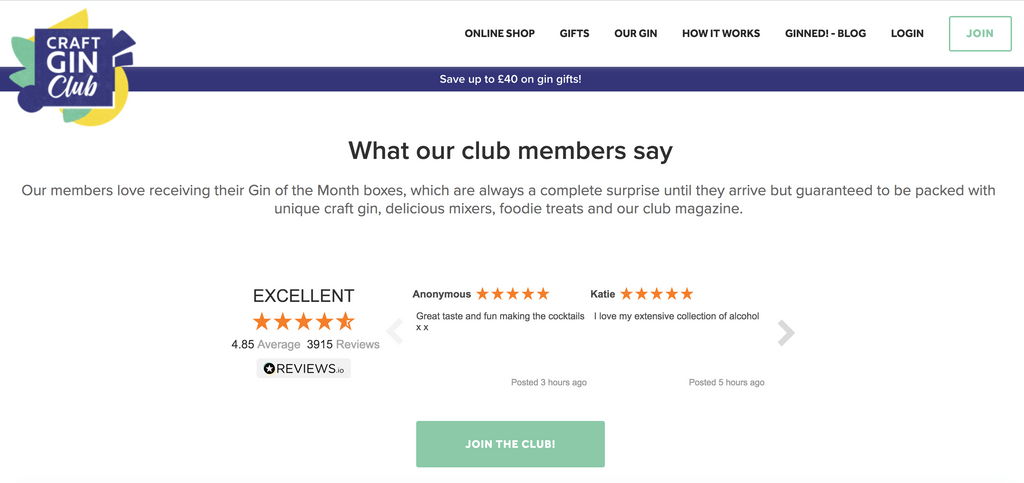Click the overall star rating under EXCELLENT
This screenshot has width=1024, height=483.
coord(304,321)
